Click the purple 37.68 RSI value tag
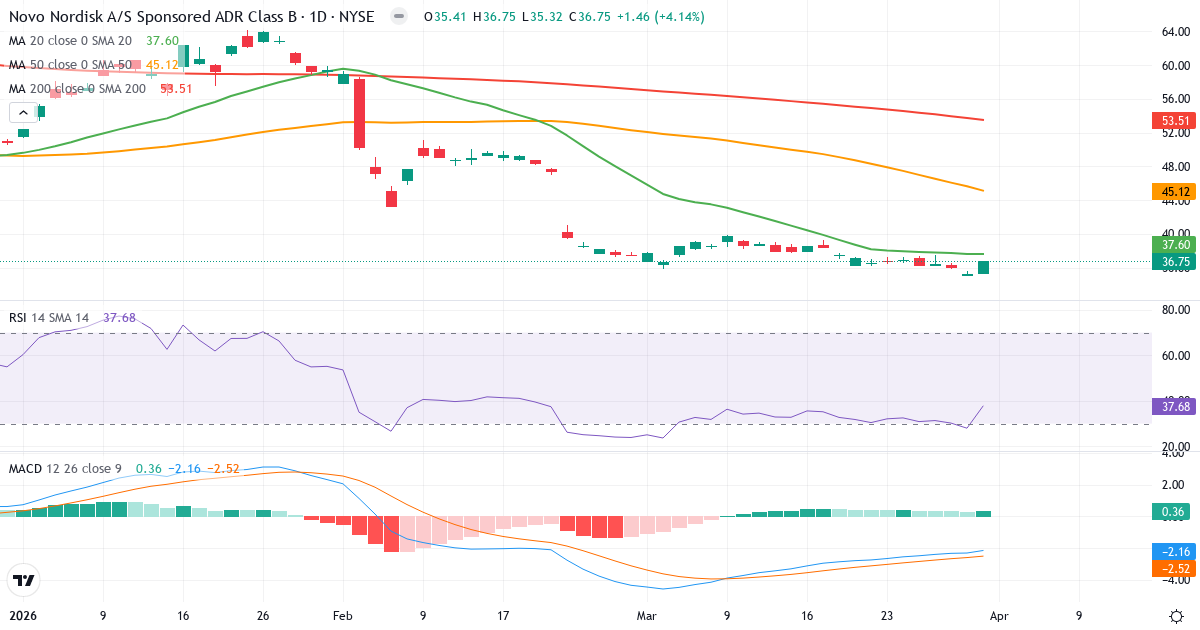The width and height of the screenshot is (1200, 630). 1173,406
